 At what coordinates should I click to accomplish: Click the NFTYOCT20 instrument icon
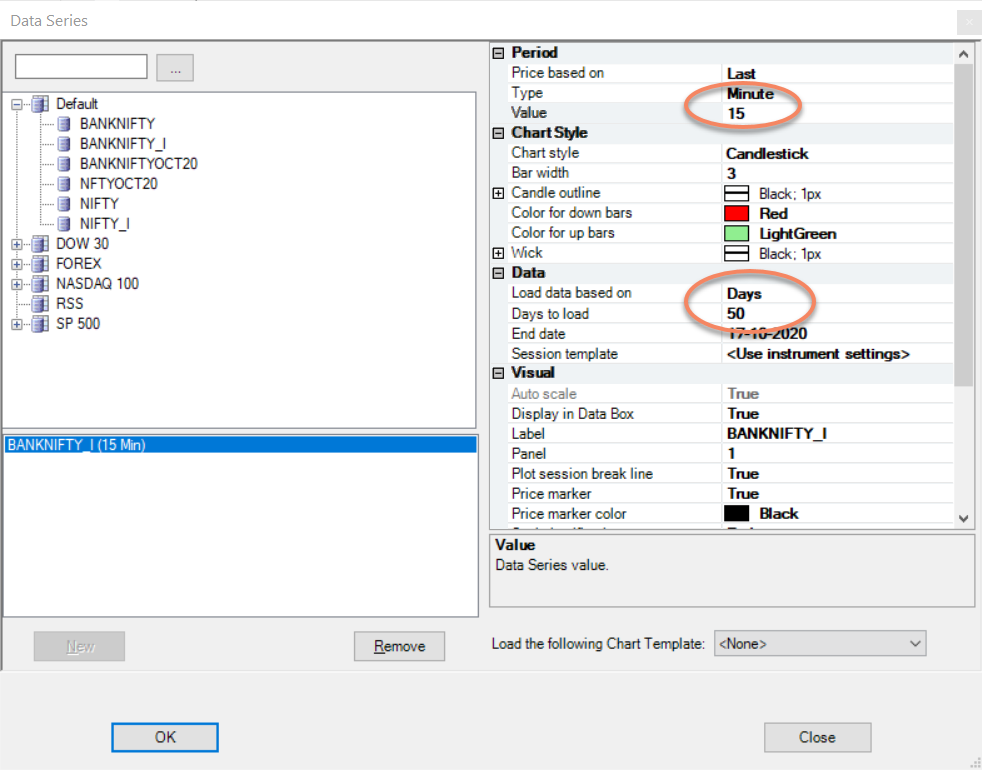coord(64,184)
